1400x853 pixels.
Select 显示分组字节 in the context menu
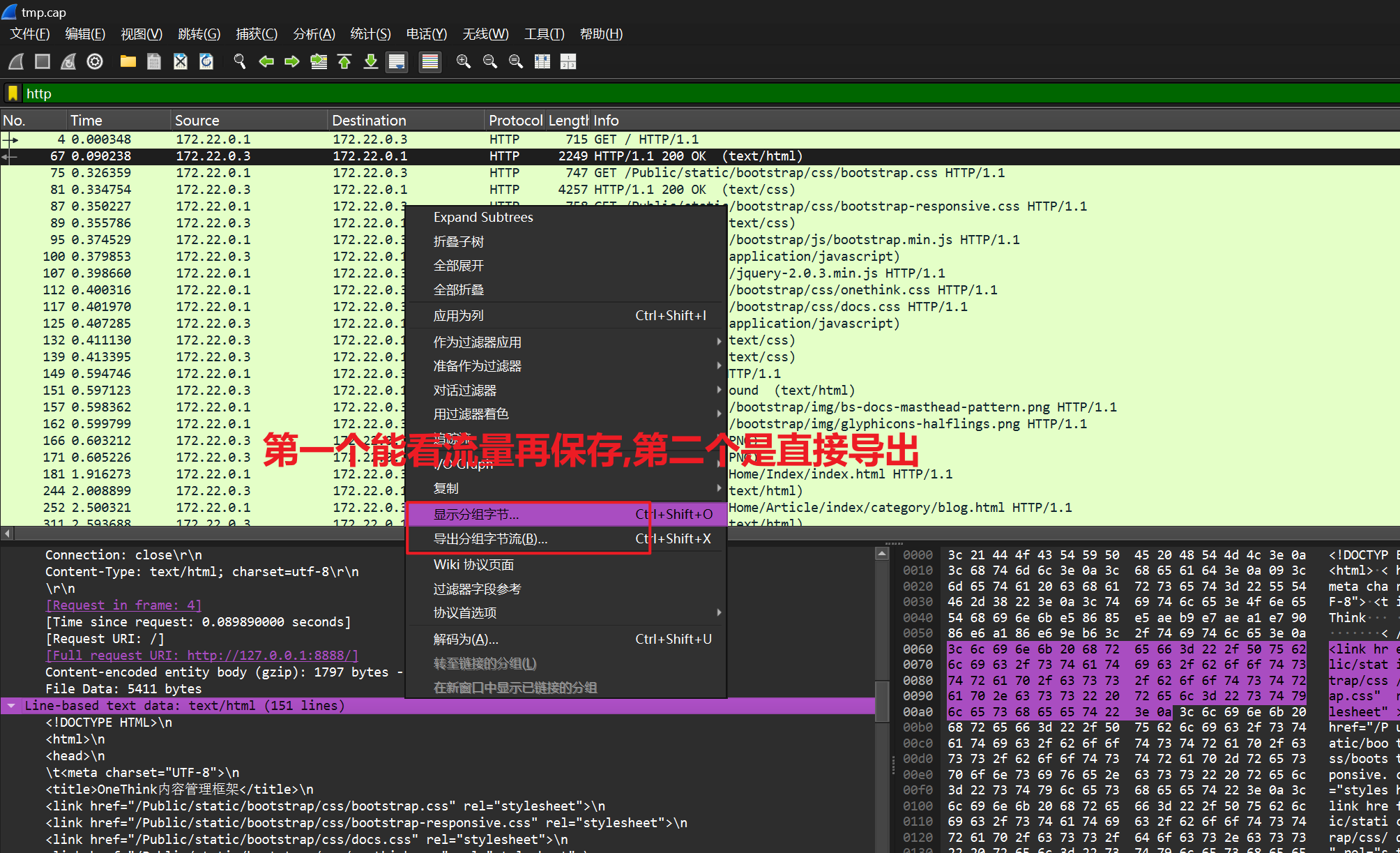point(475,514)
